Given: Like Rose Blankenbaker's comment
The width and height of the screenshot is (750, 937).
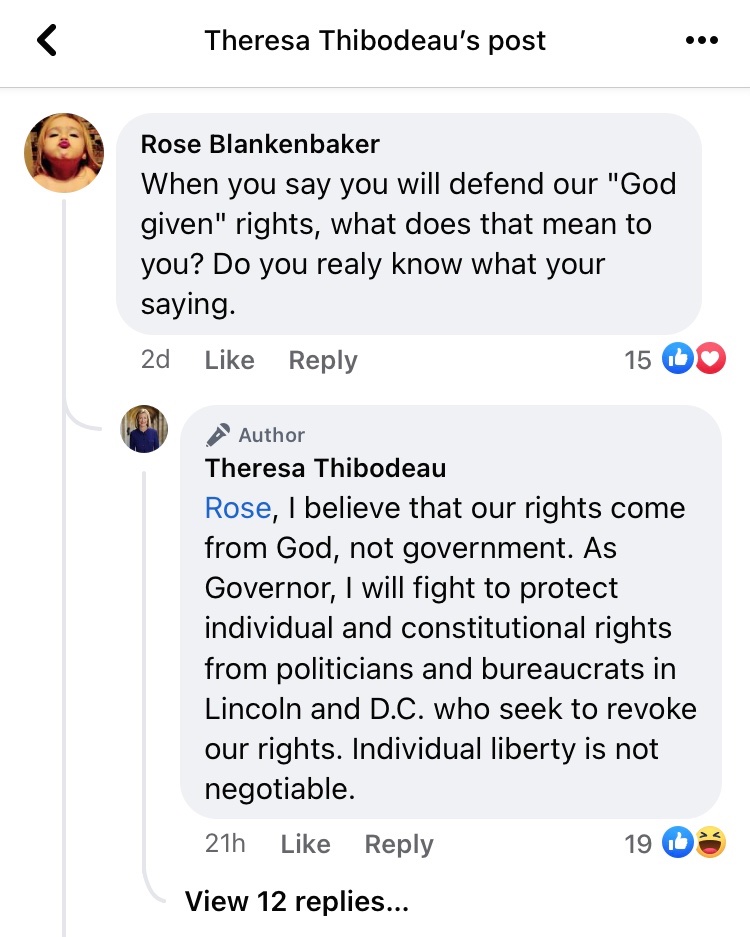Looking at the screenshot, I should click(x=229, y=360).
